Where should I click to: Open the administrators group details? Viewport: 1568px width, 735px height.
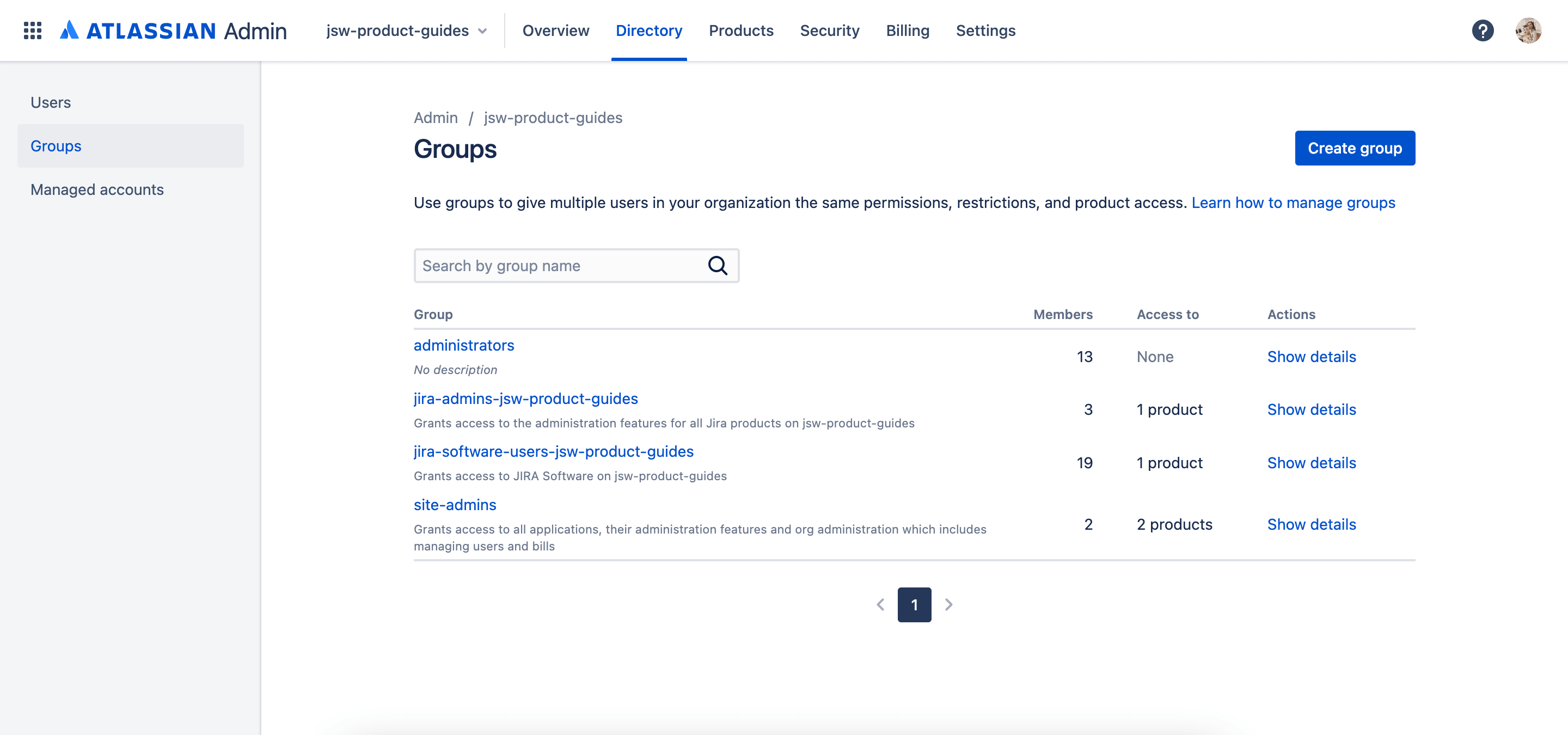[1312, 356]
